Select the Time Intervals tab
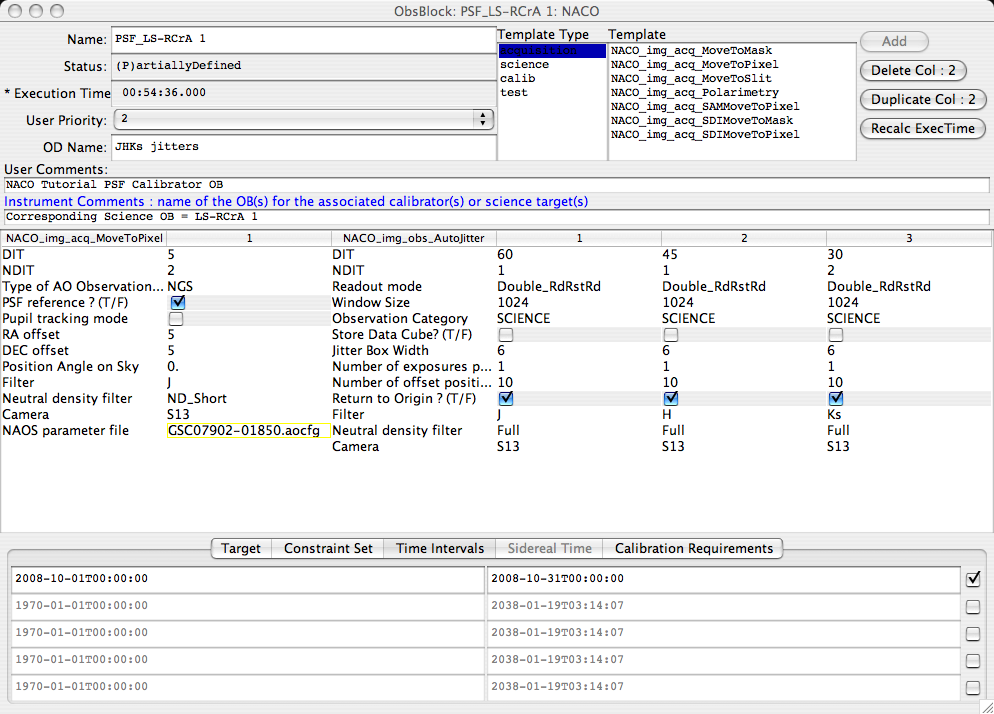 [x=440, y=548]
